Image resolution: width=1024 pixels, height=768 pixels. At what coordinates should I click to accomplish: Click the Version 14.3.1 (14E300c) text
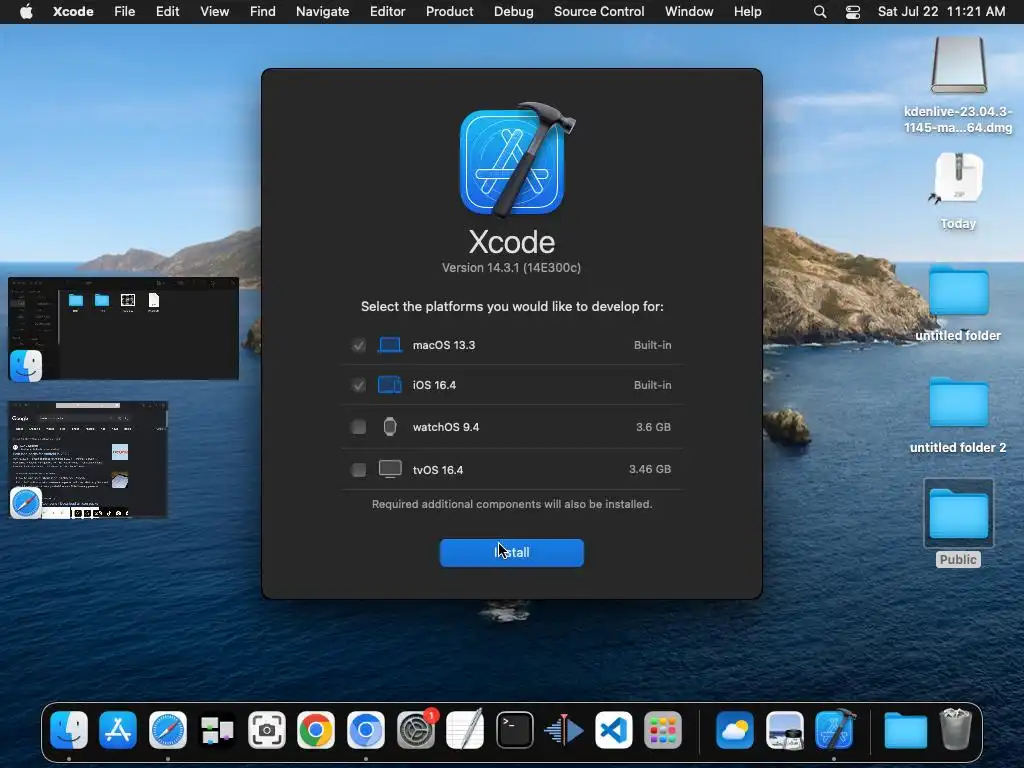point(511,268)
